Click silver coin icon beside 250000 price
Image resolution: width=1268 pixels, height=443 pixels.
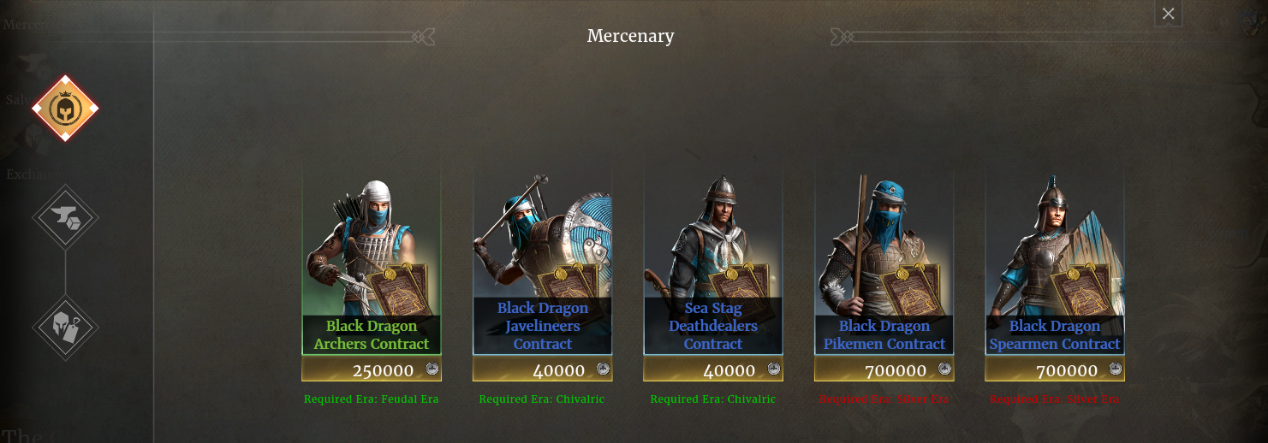(x=432, y=370)
